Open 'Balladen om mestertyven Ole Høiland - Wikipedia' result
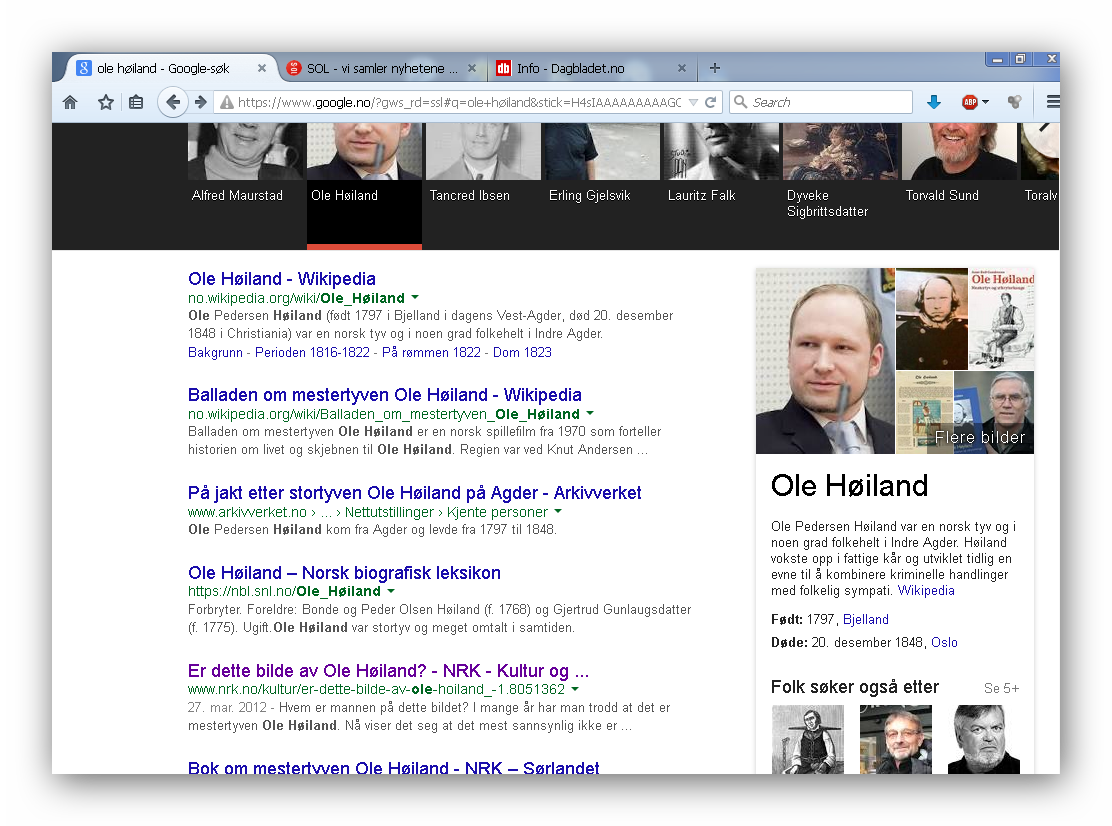Screen dimensions: 1112x826 point(384,394)
